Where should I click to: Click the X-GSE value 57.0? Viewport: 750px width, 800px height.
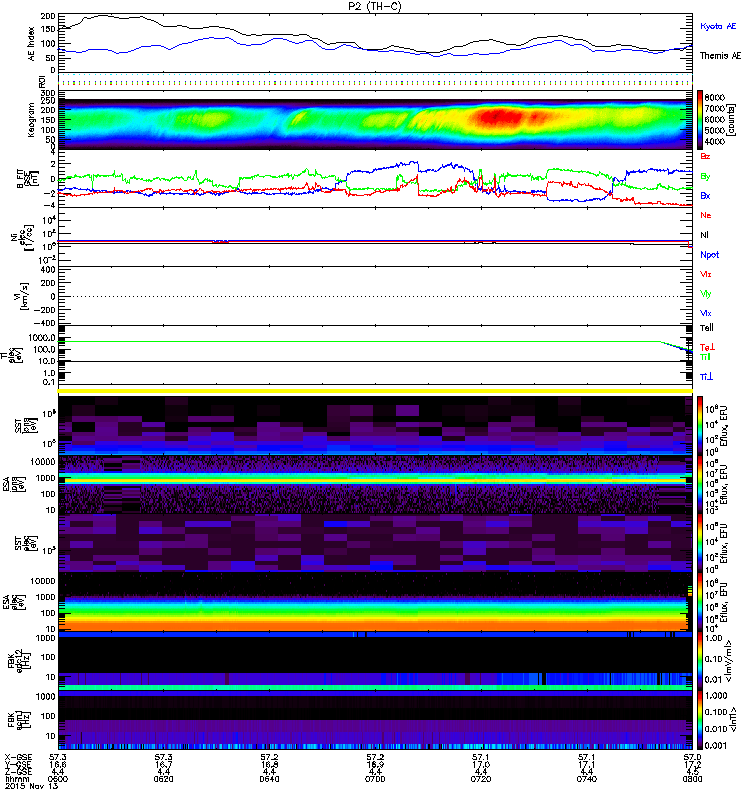[x=692, y=757]
